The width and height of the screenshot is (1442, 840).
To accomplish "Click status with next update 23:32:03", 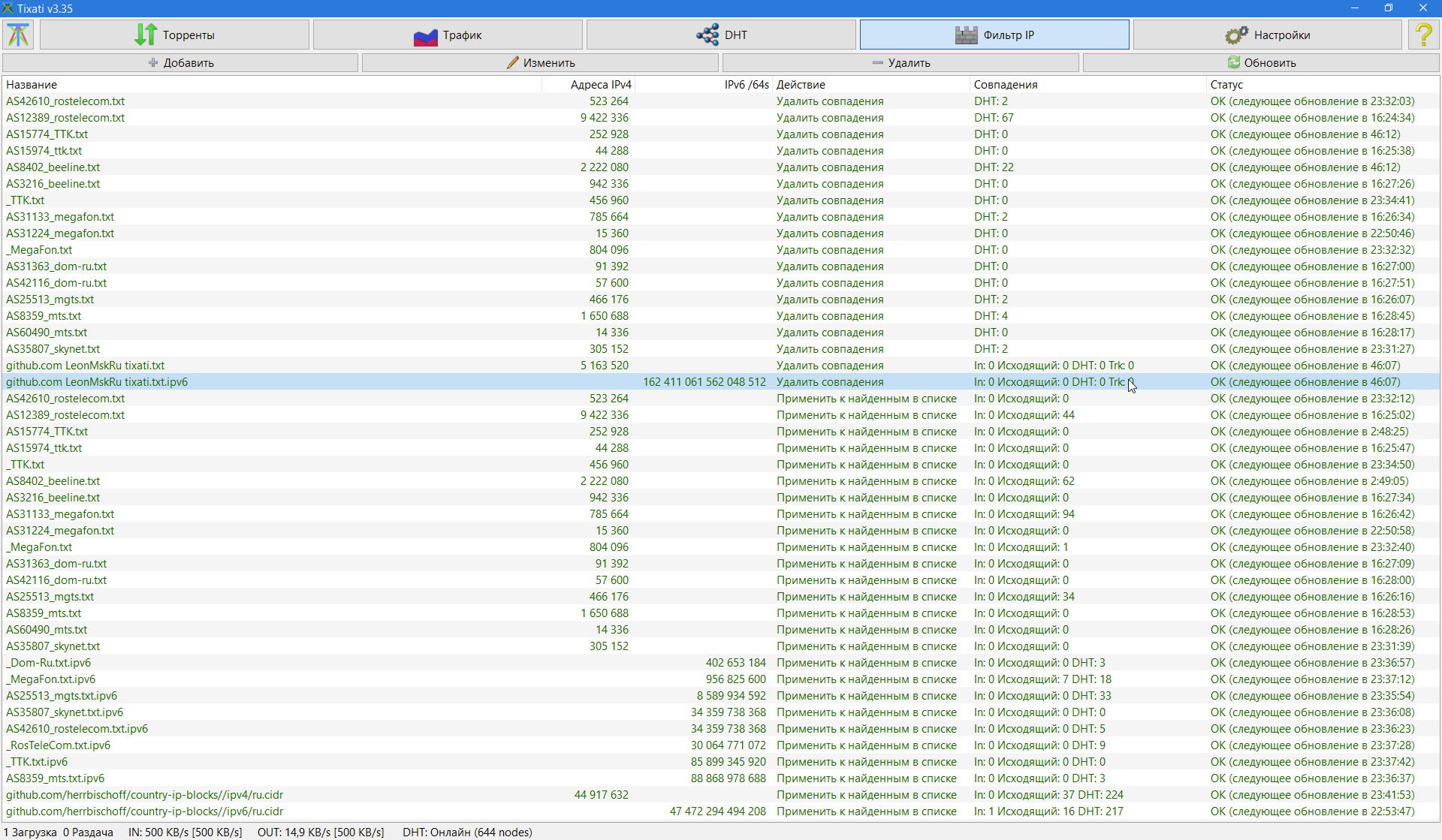I will [x=1312, y=101].
